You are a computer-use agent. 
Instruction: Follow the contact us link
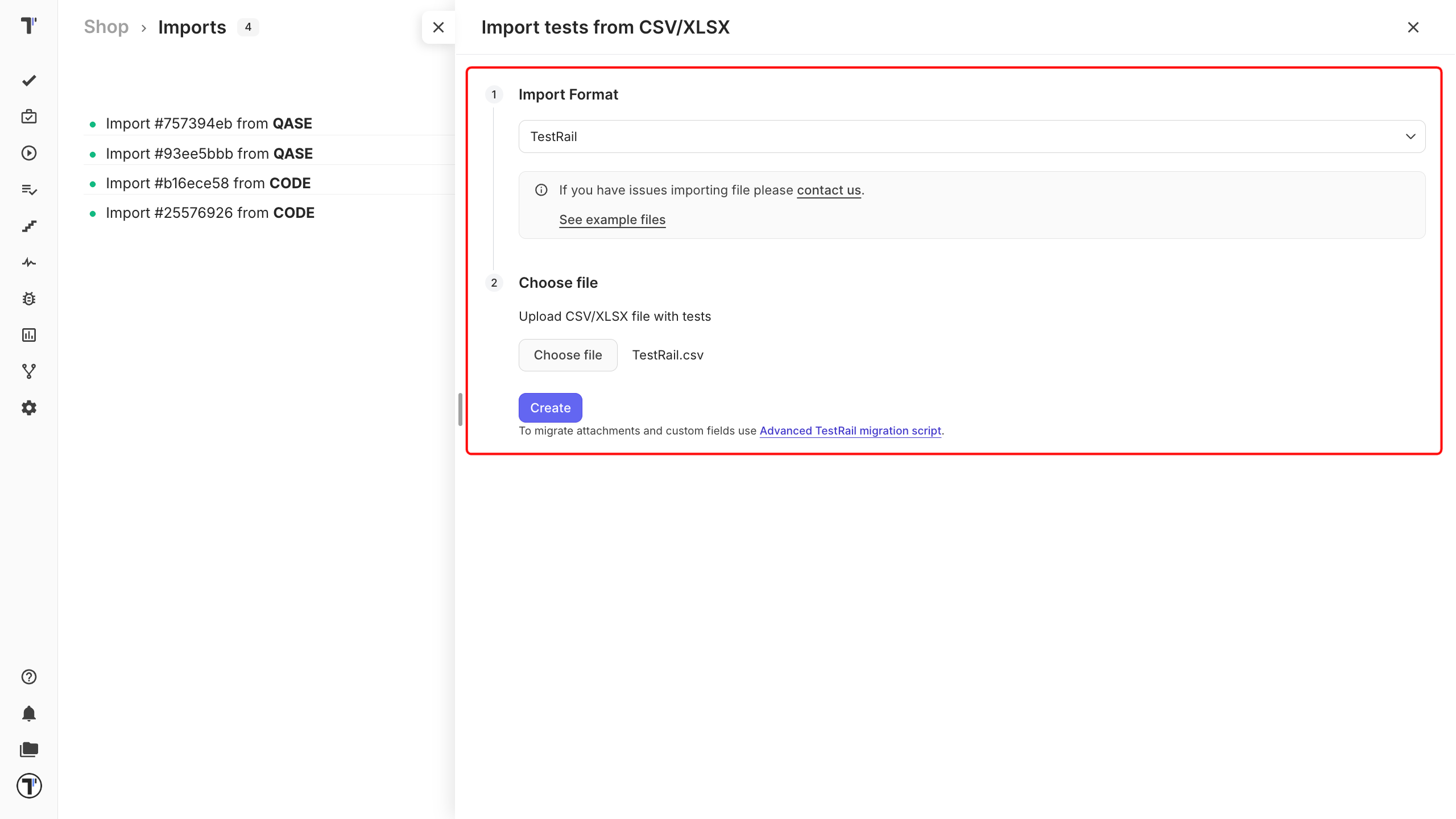829,190
